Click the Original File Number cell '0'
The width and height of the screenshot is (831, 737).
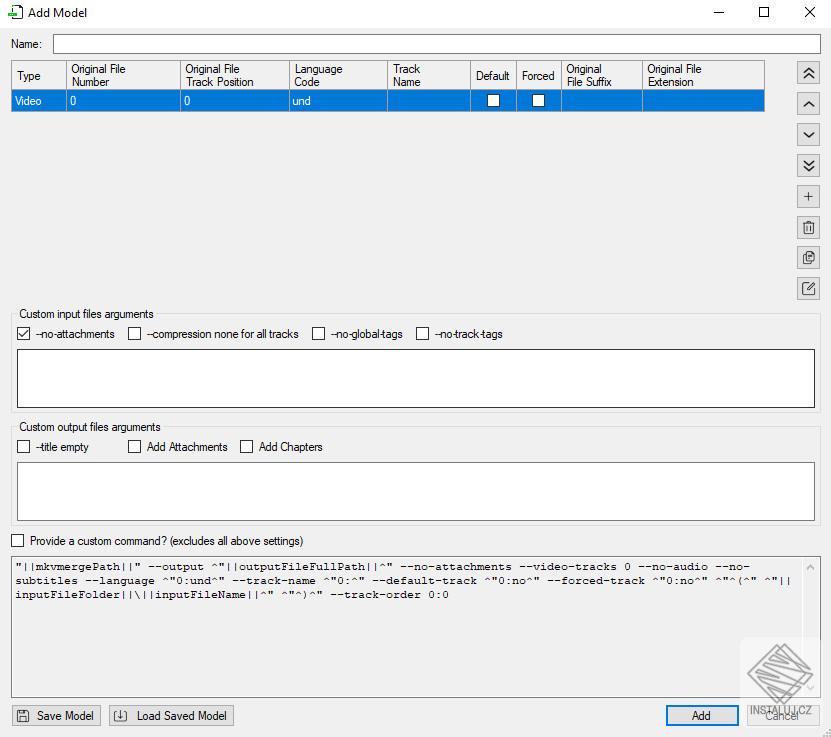point(123,101)
